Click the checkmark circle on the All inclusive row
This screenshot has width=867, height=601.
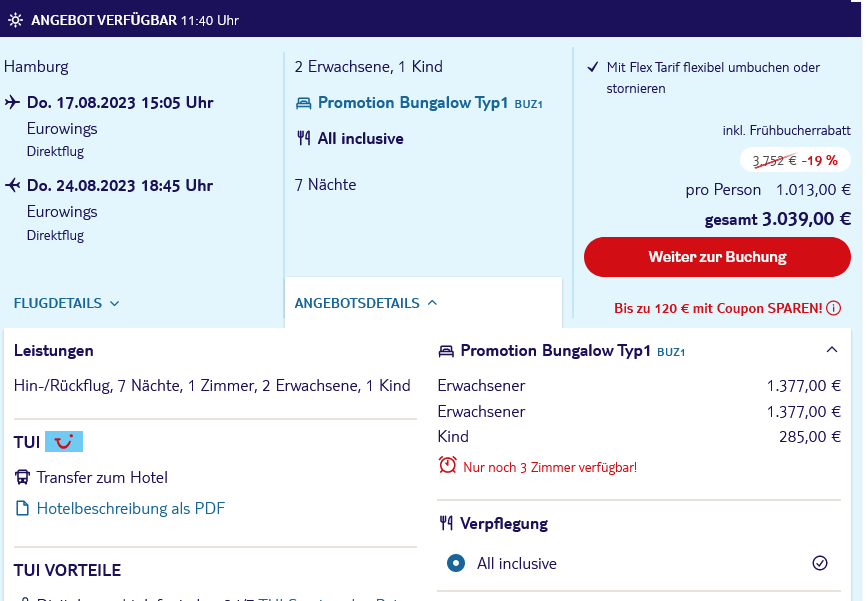coord(820,563)
